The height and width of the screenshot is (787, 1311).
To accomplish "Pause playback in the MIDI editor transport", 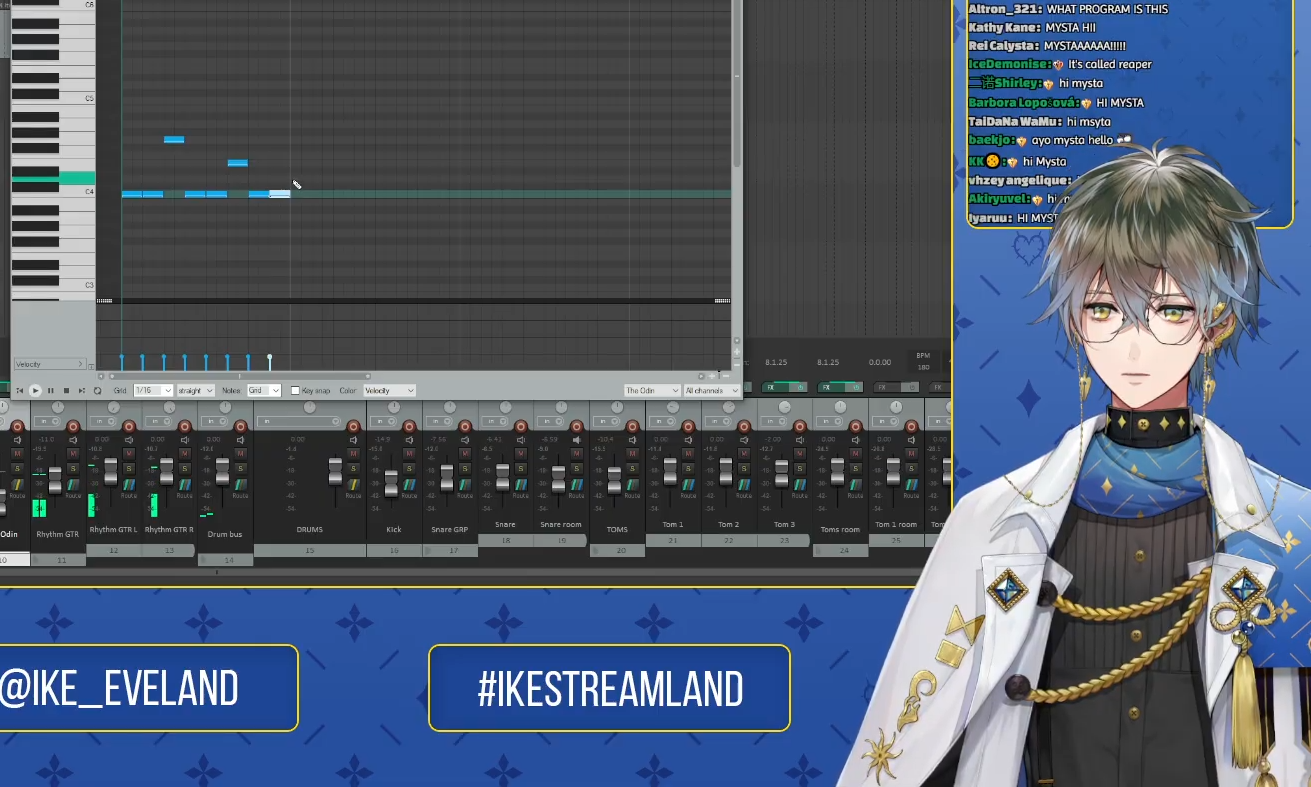I will point(50,390).
